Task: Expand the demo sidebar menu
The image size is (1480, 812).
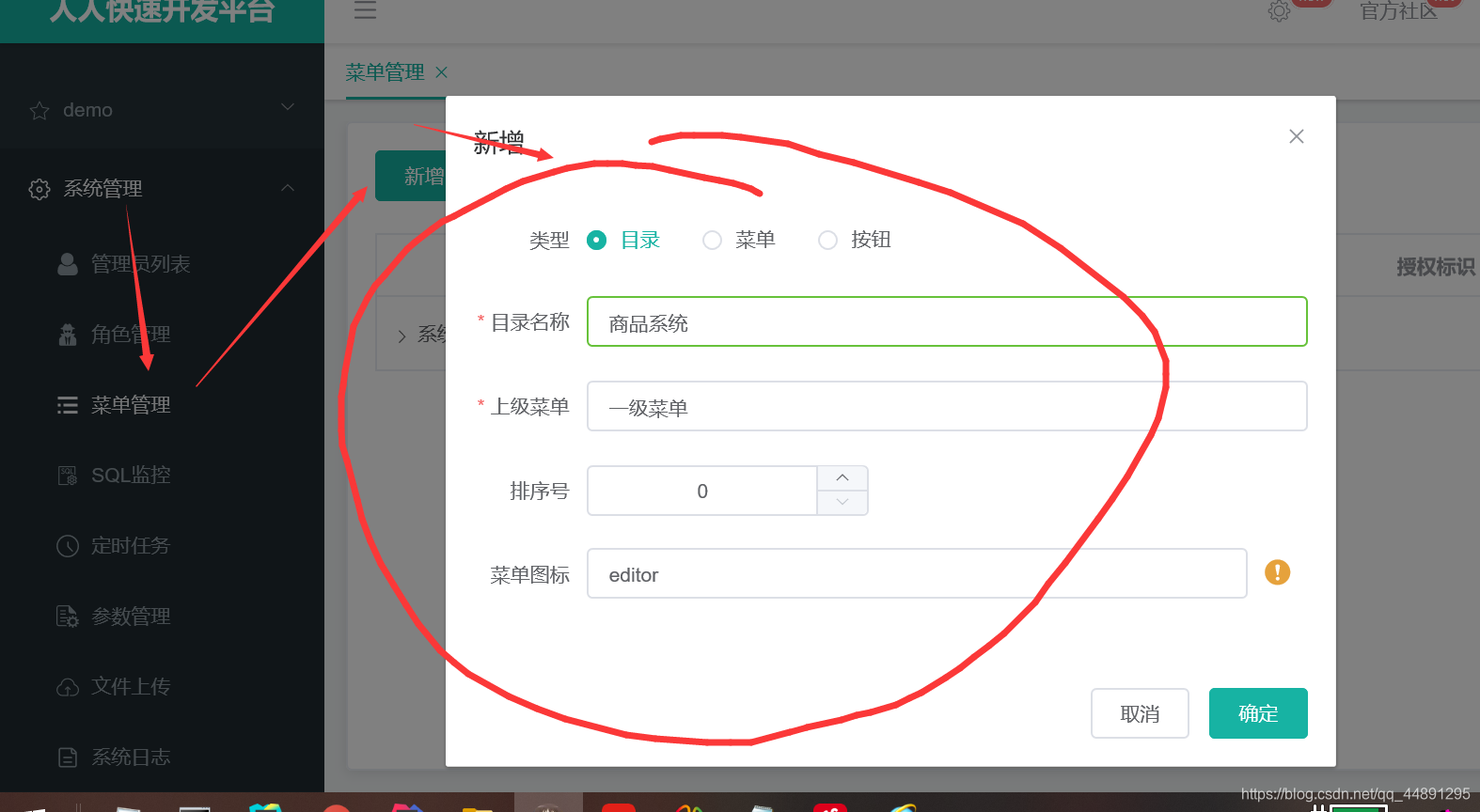Action: (162, 110)
